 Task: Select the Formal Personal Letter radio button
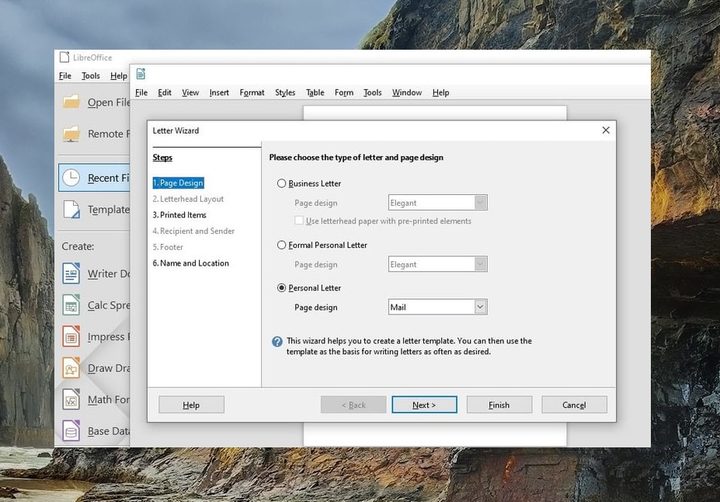click(x=281, y=245)
